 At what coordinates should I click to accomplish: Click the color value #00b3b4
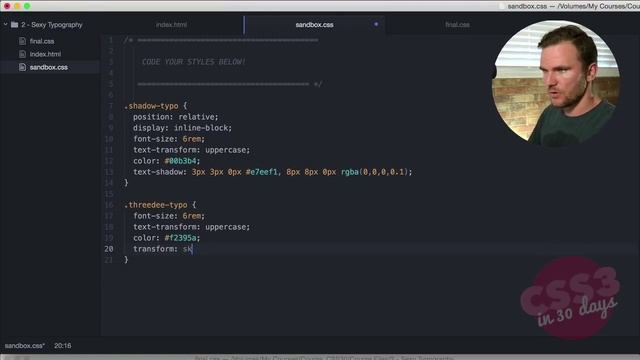(180, 161)
